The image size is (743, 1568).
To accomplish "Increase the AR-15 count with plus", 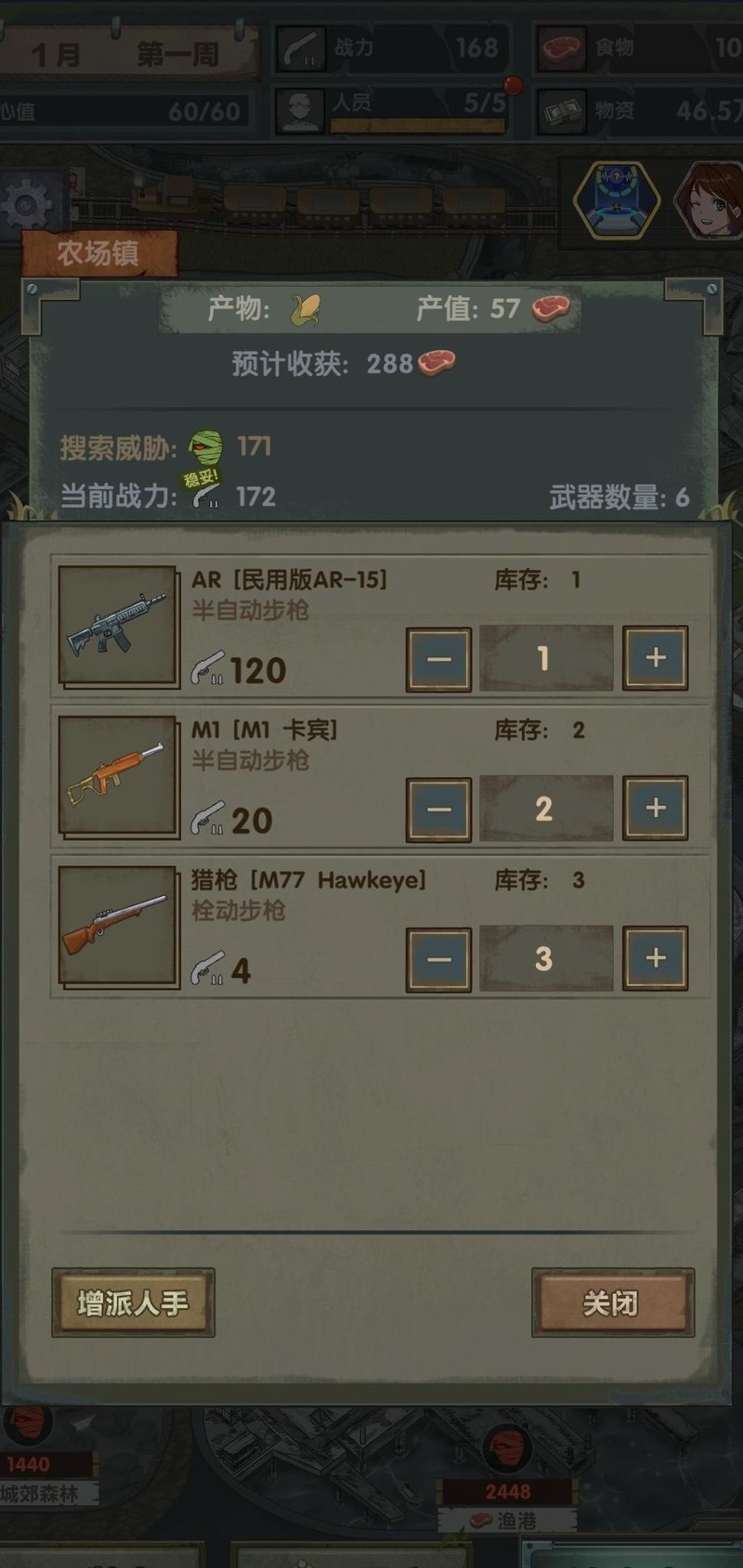I will pyautogui.click(x=655, y=658).
